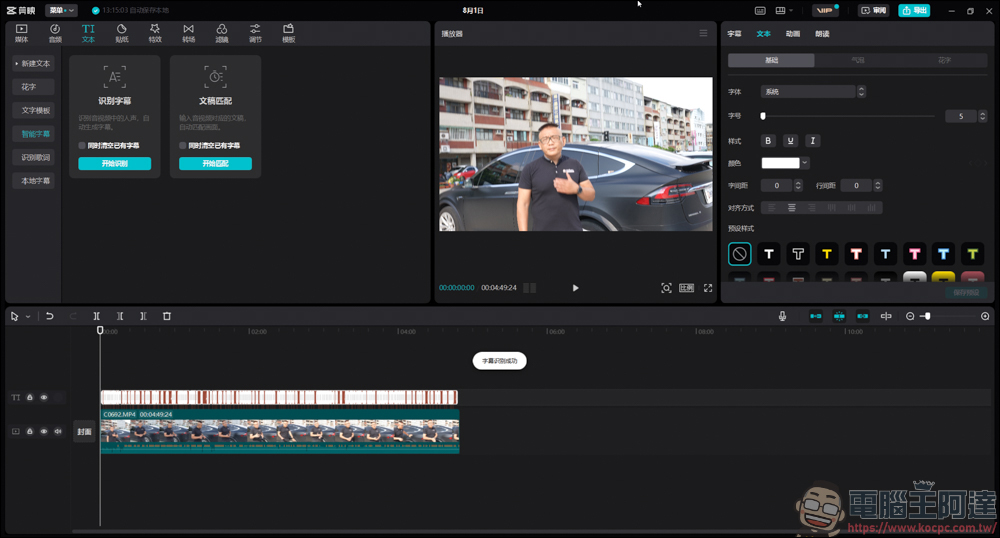
Task: Click the undo arrow in timeline toolbar
Action: 50,316
